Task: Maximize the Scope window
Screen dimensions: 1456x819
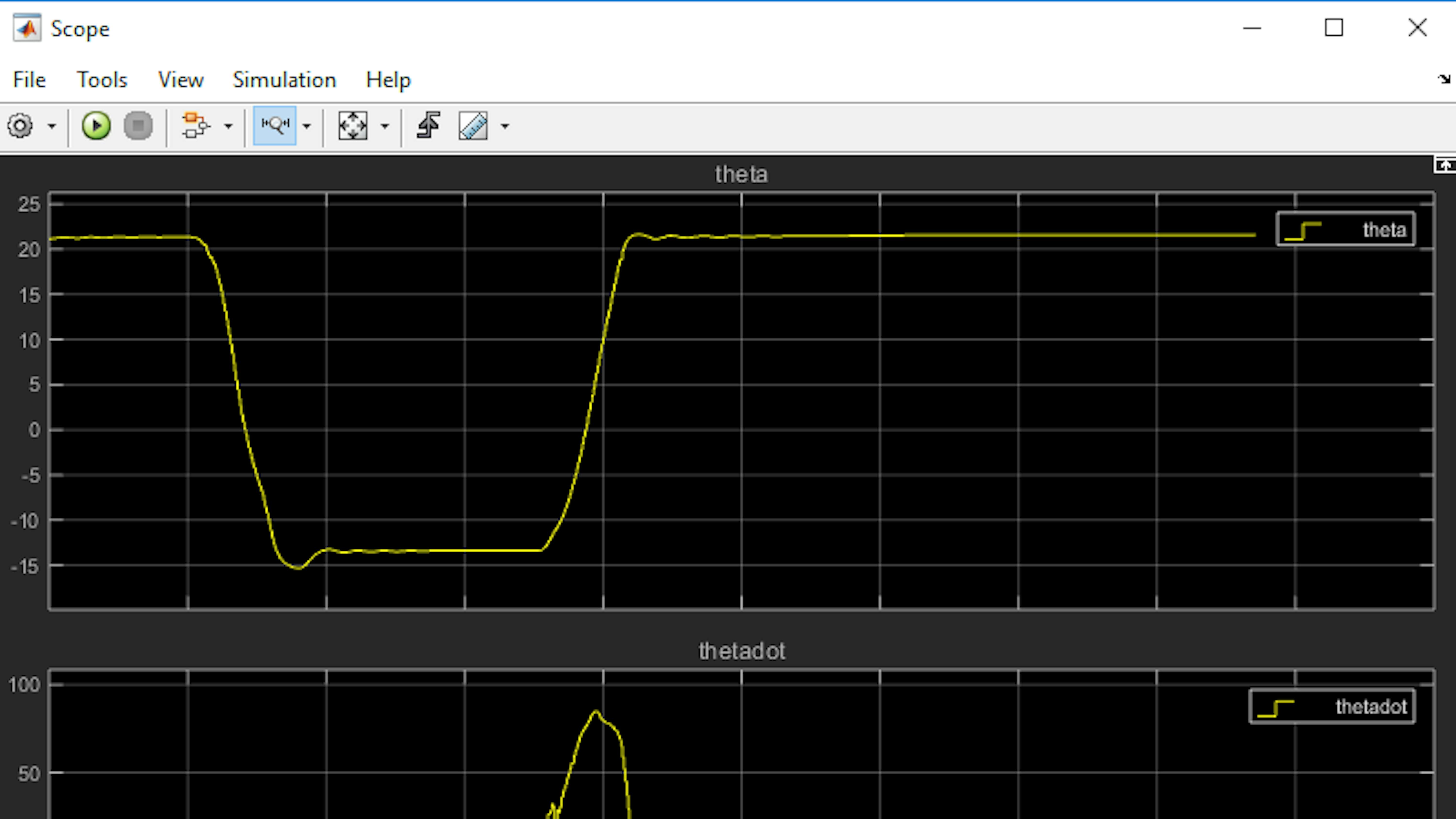Action: pos(1334,28)
